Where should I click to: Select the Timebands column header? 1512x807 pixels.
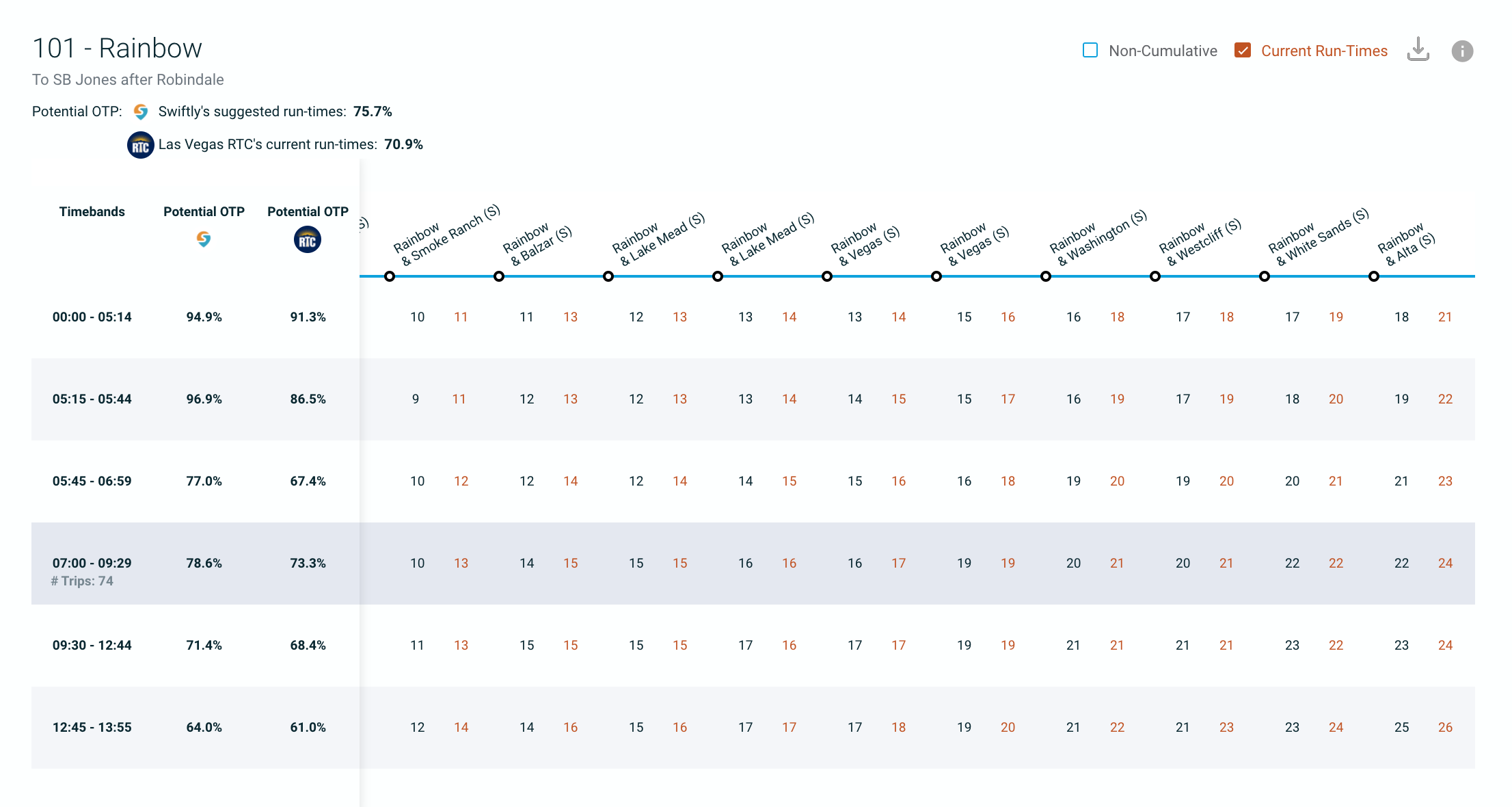[x=92, y=211]
